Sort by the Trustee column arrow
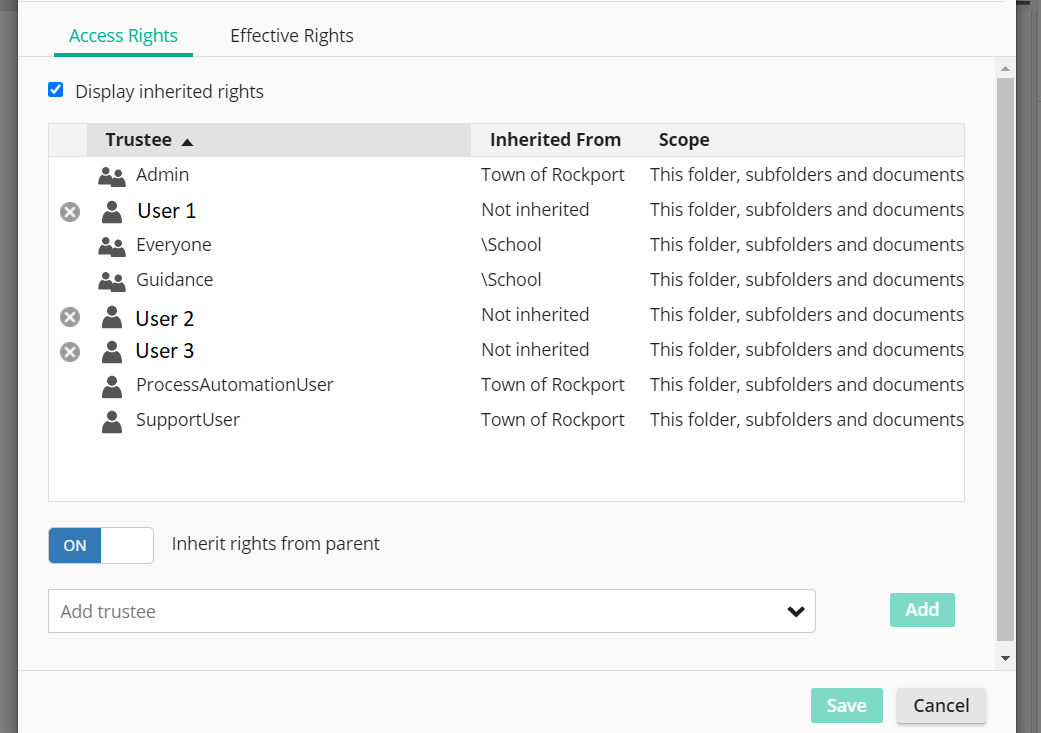The width and height of the screenshot is (1041, 733). 187,142
